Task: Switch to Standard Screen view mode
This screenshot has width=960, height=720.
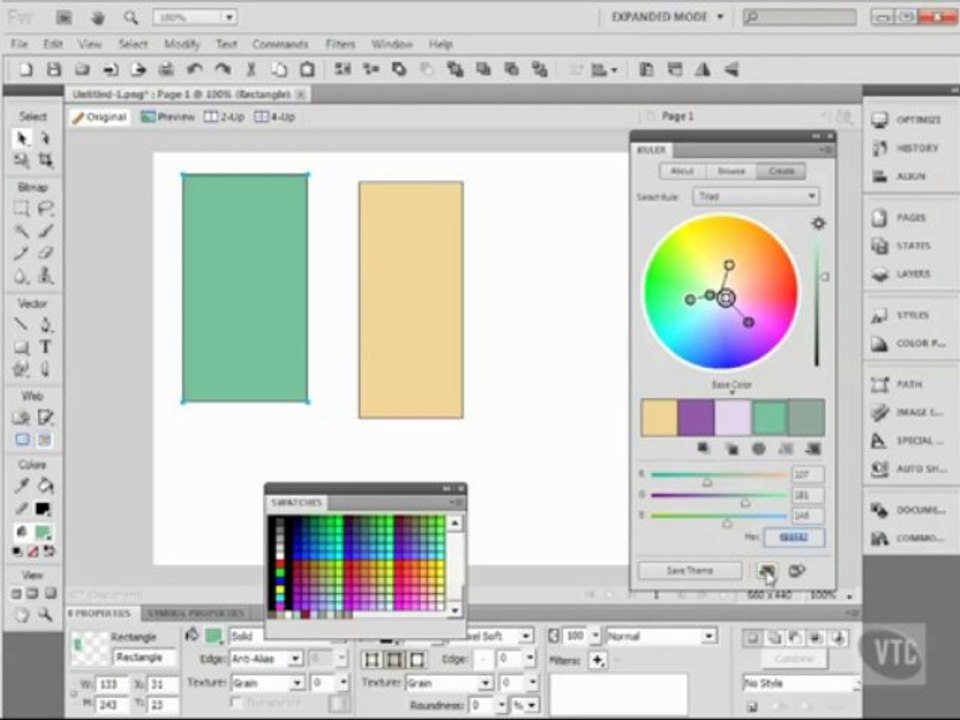Action: tap(17, 593)
